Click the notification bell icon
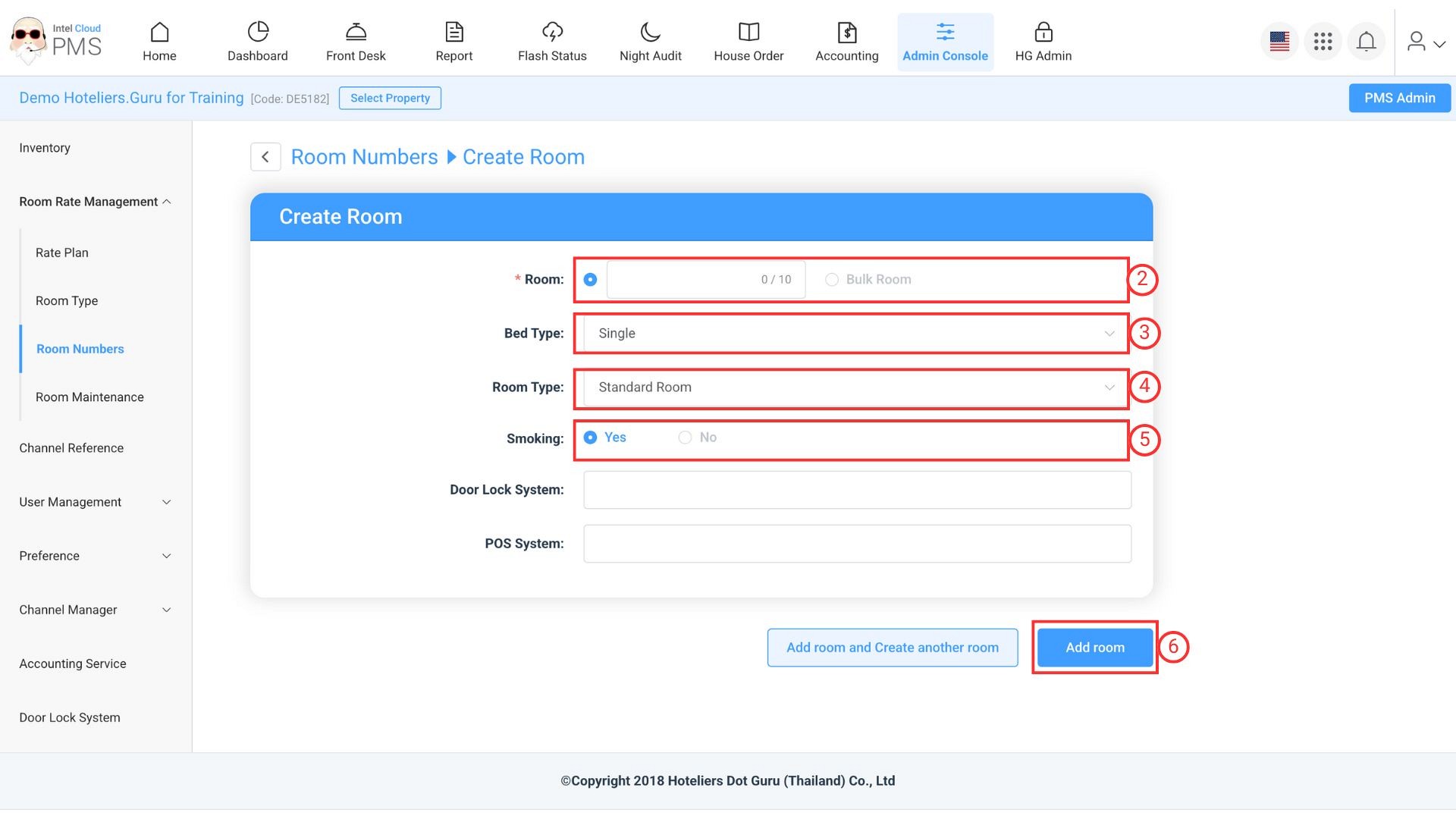The width and height of the screenshot is (1456, 819). click(x=1366, y=41)
